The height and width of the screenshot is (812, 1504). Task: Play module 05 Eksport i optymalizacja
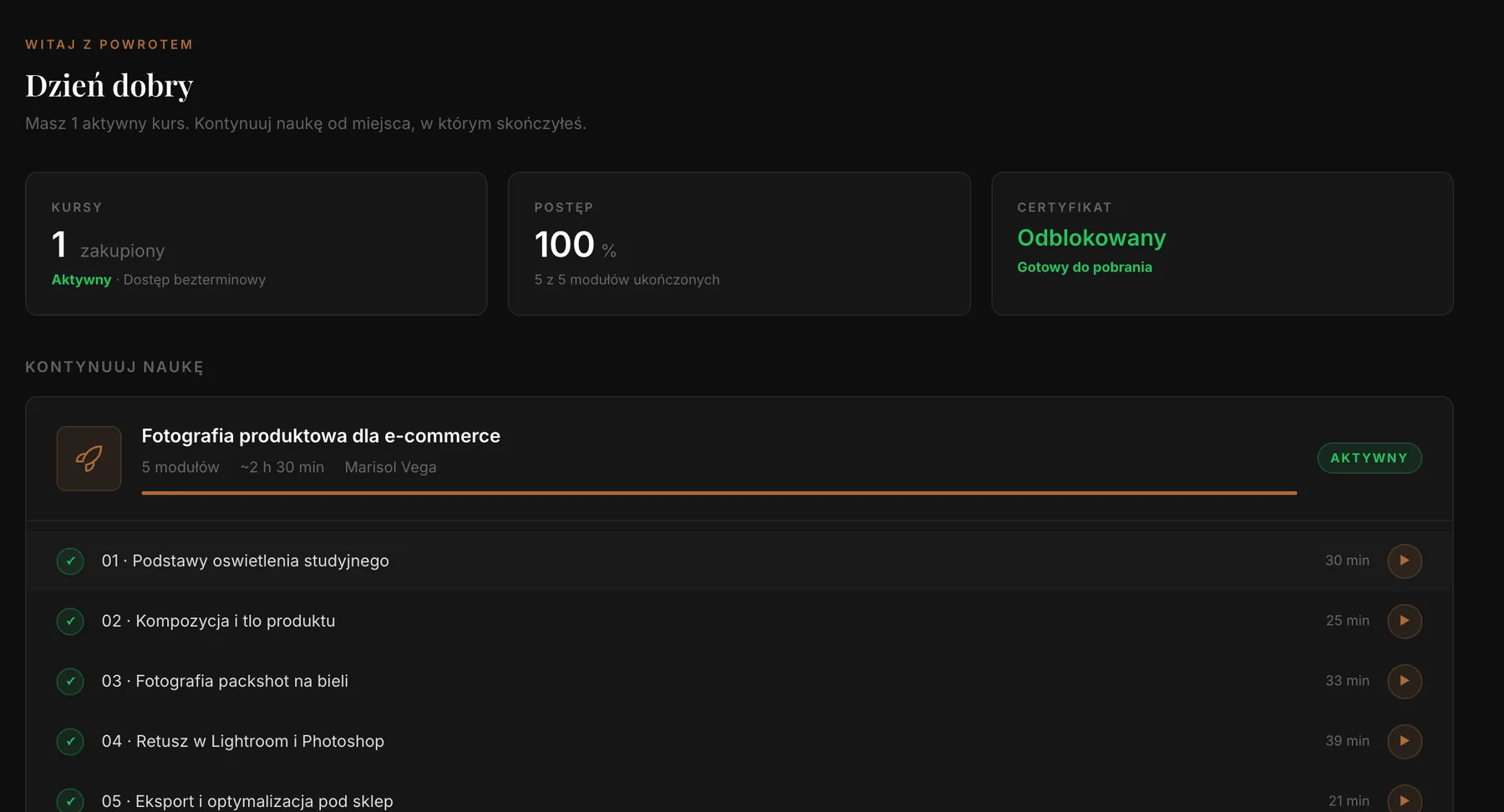[1405, 799]
